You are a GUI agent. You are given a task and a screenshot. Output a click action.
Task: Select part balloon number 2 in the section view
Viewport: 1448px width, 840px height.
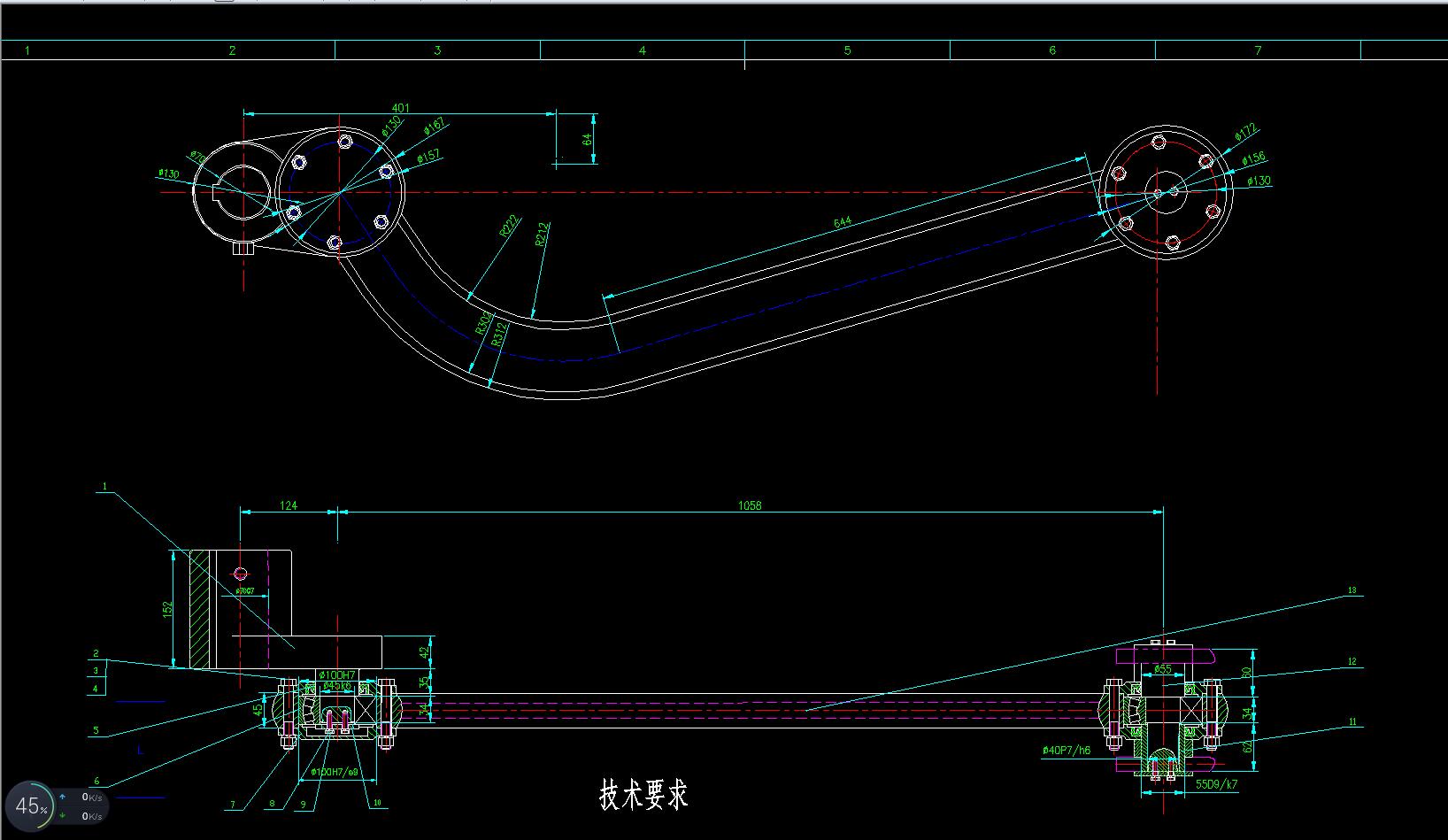coord(96,654)
